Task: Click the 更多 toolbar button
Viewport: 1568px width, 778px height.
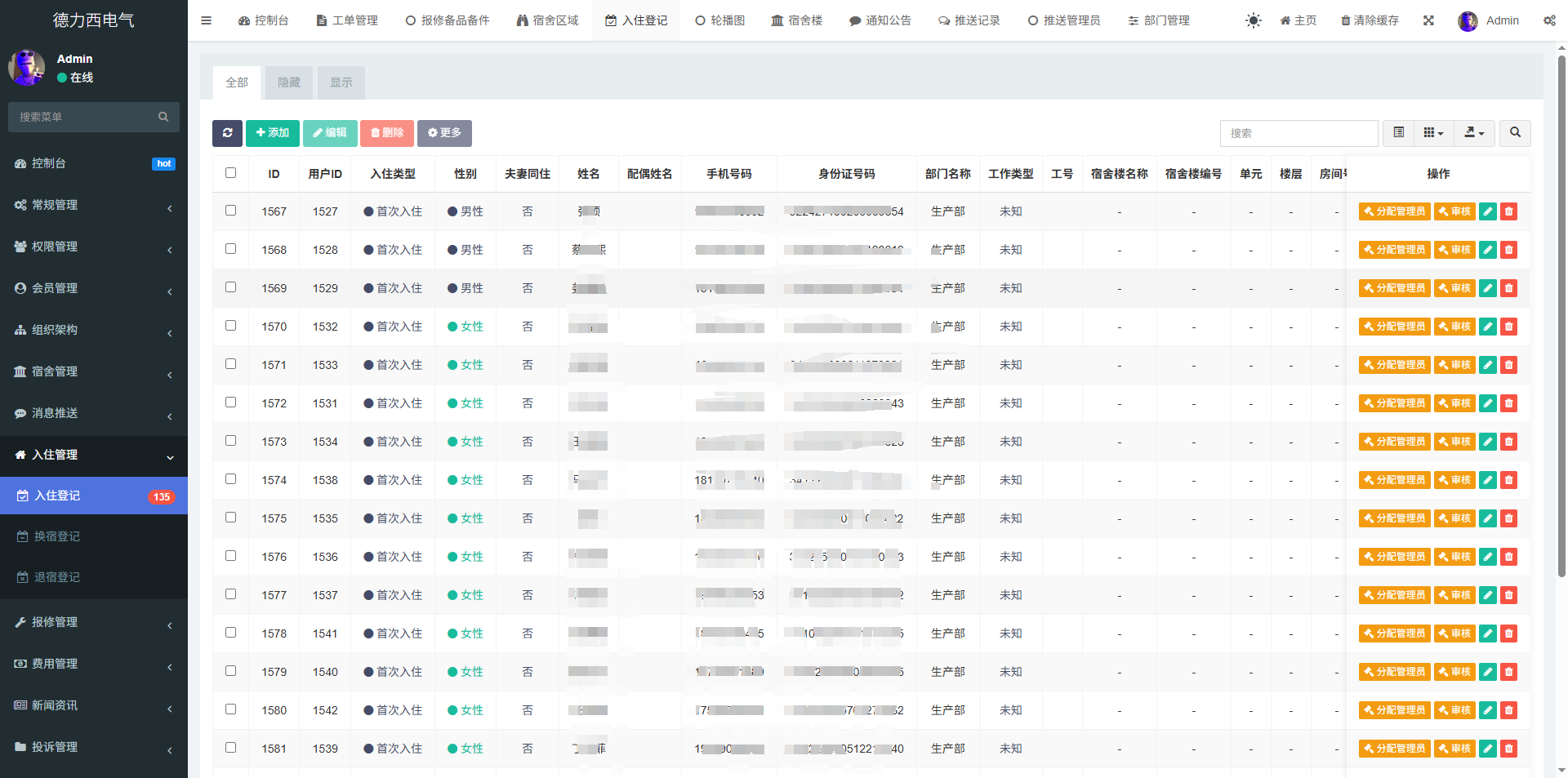Action: [444, 133]
